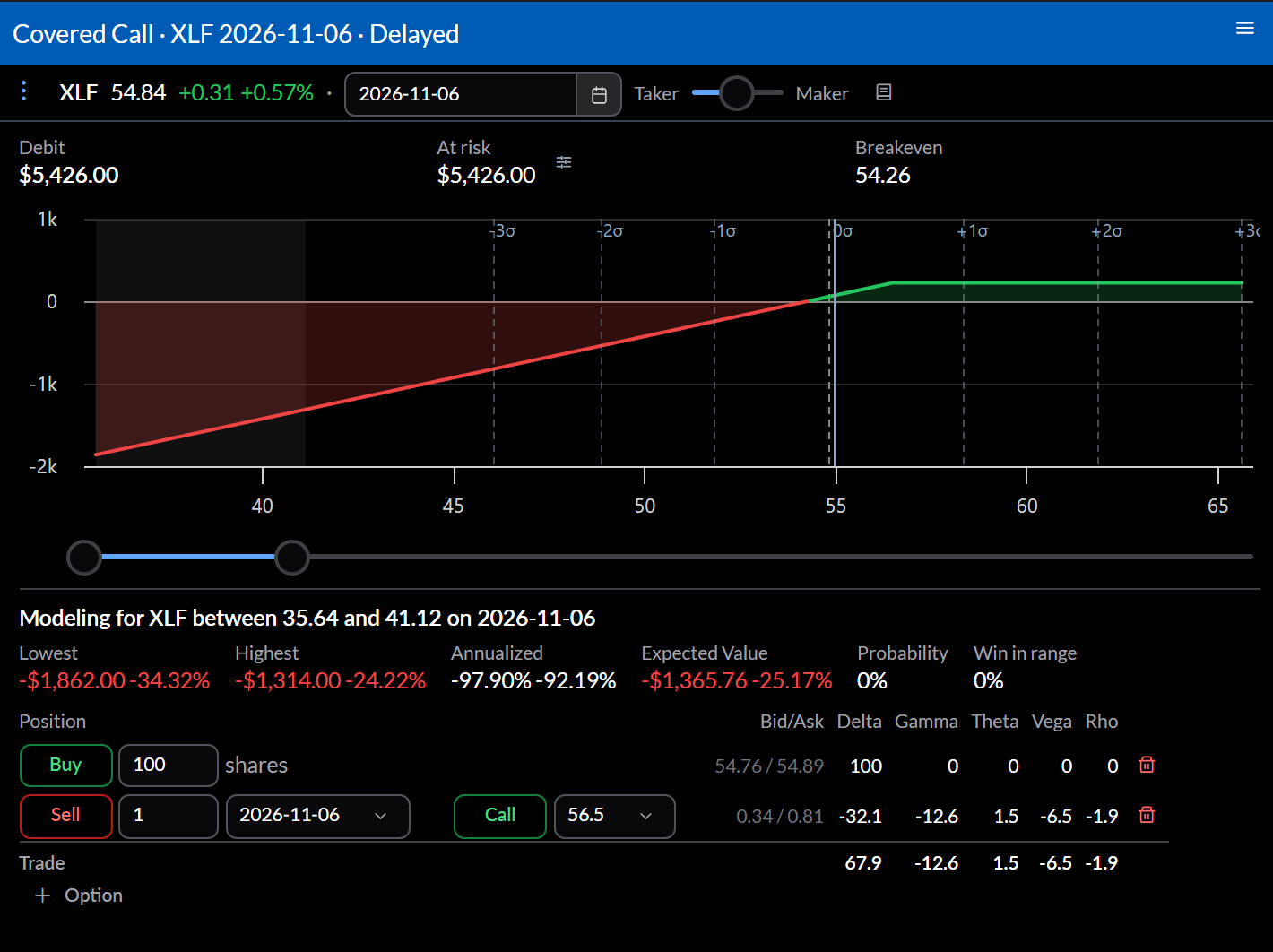Click the Breakeven value 54.26

pyautogui.click(x=883, y=175)
